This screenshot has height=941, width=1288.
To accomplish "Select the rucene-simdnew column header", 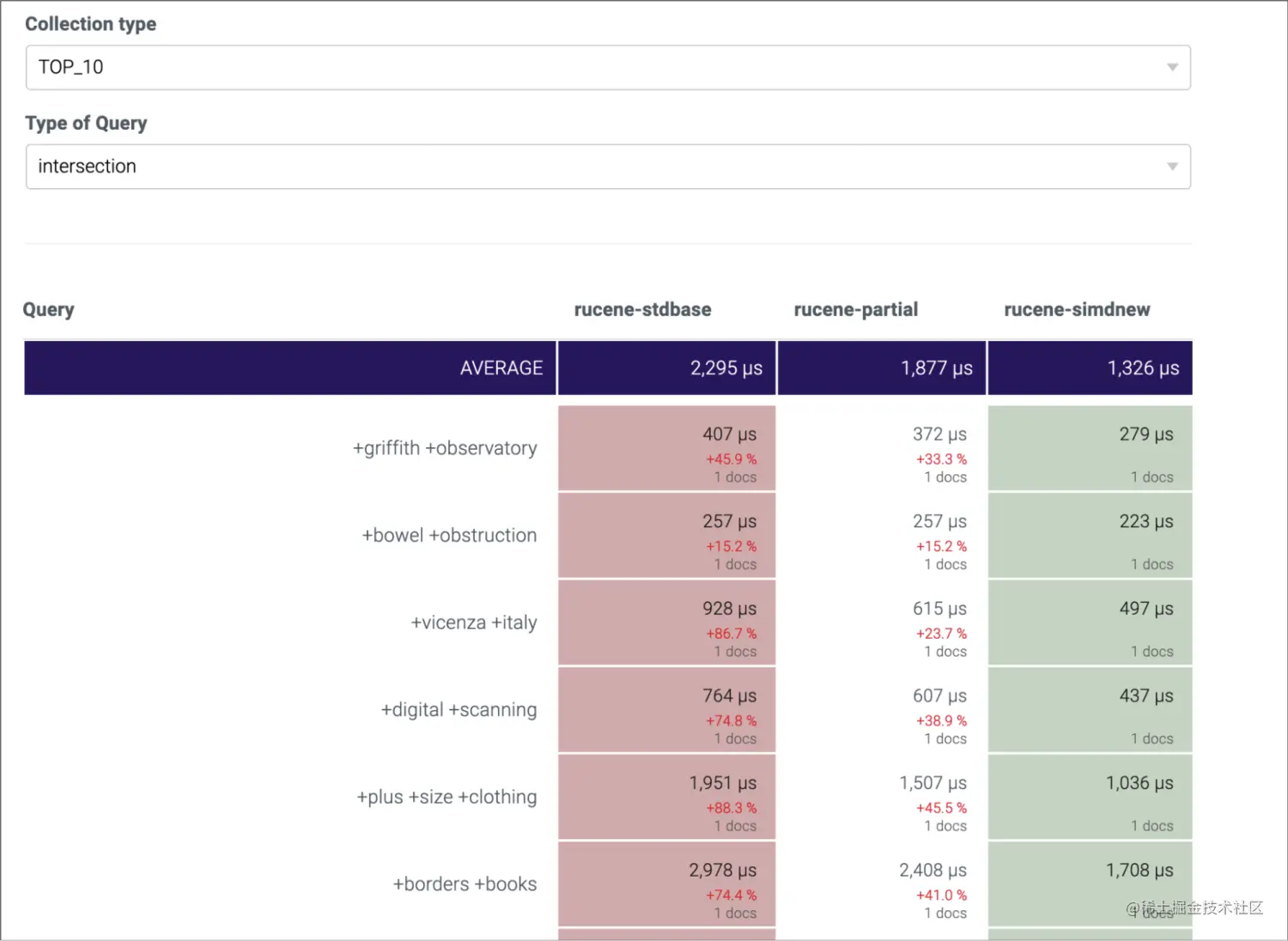I will click(x=1077, y=310).
